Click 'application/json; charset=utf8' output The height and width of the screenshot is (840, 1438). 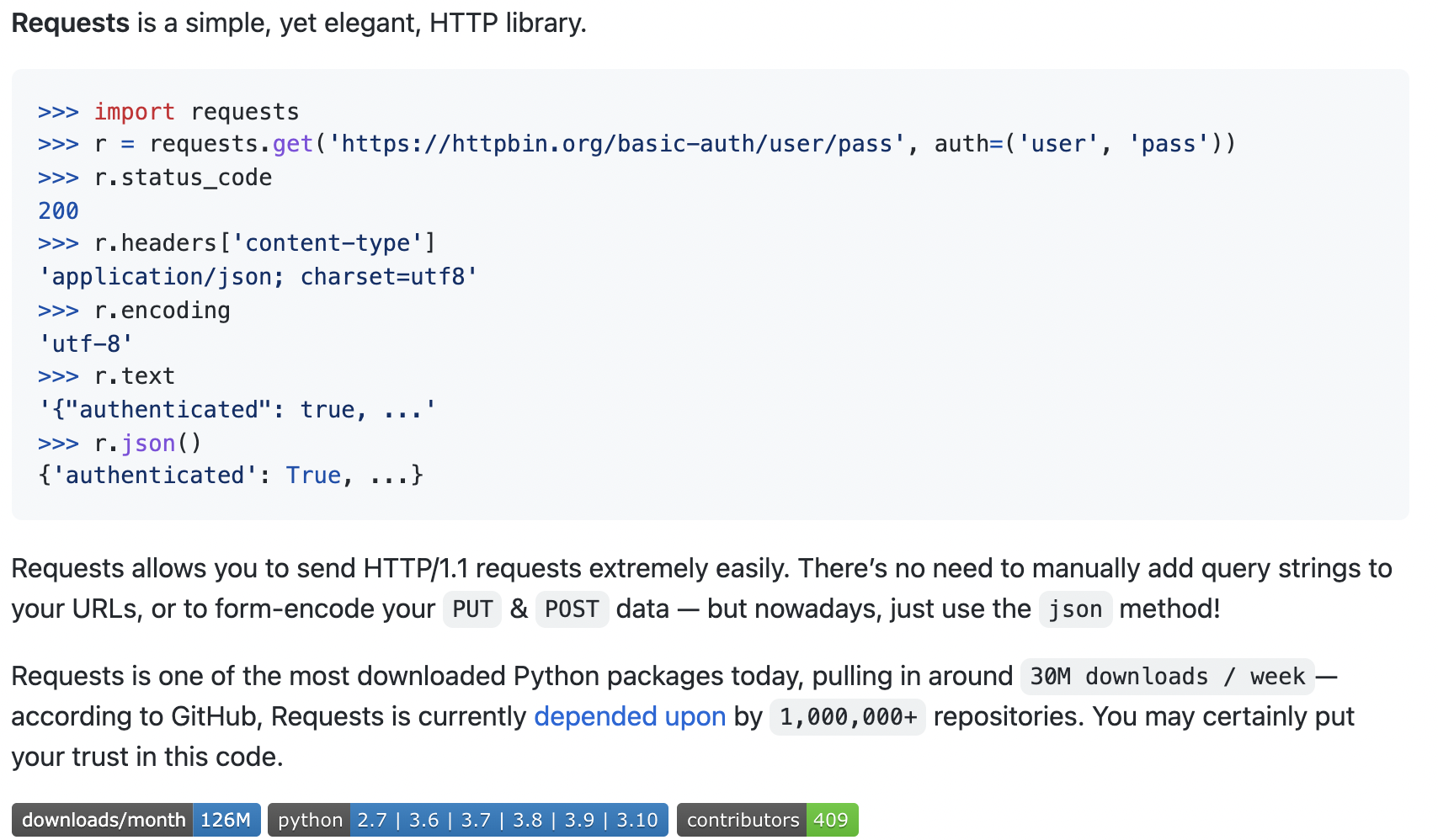258,277
